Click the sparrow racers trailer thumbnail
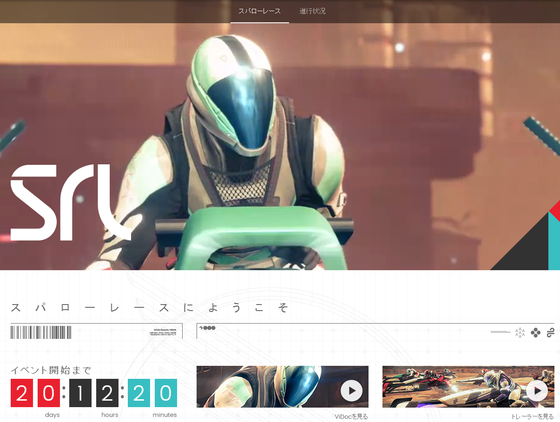This screenshot has width=560, height=422. pyautogui.click(x=468, y=387)
